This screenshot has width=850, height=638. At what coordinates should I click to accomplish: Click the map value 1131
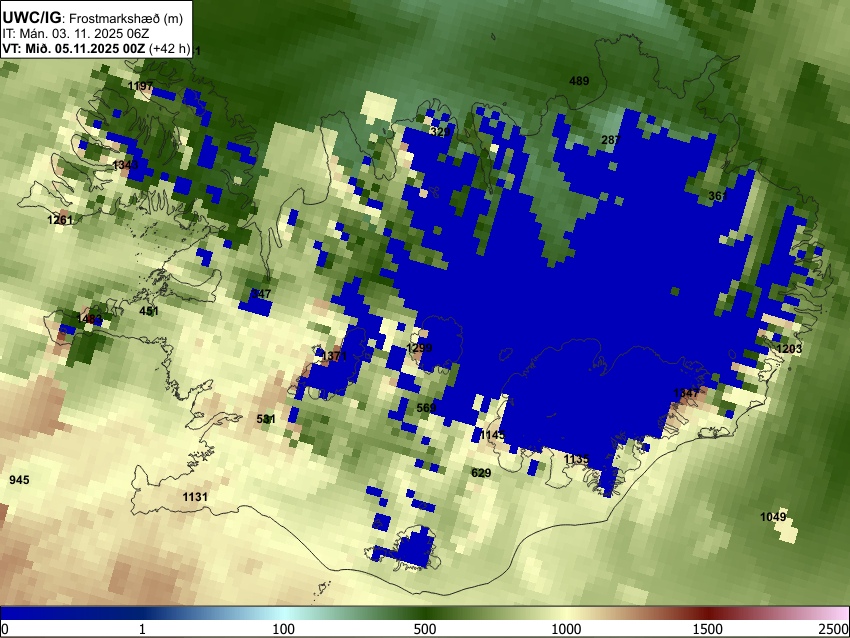coord(195,497)
